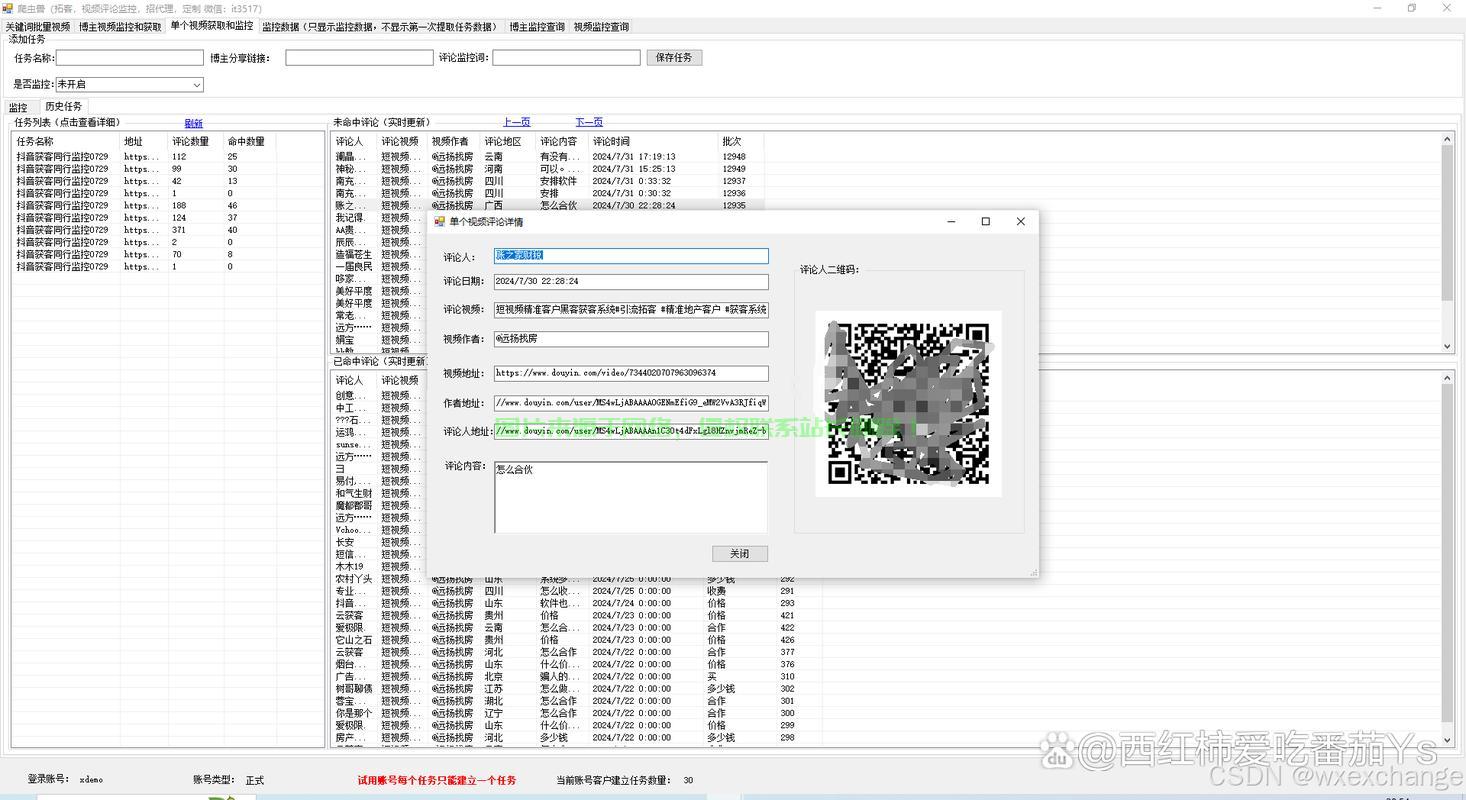1466x800 pixels.
Task: Open the 博主视频监控和获取 tab
Action: point(120,27)
